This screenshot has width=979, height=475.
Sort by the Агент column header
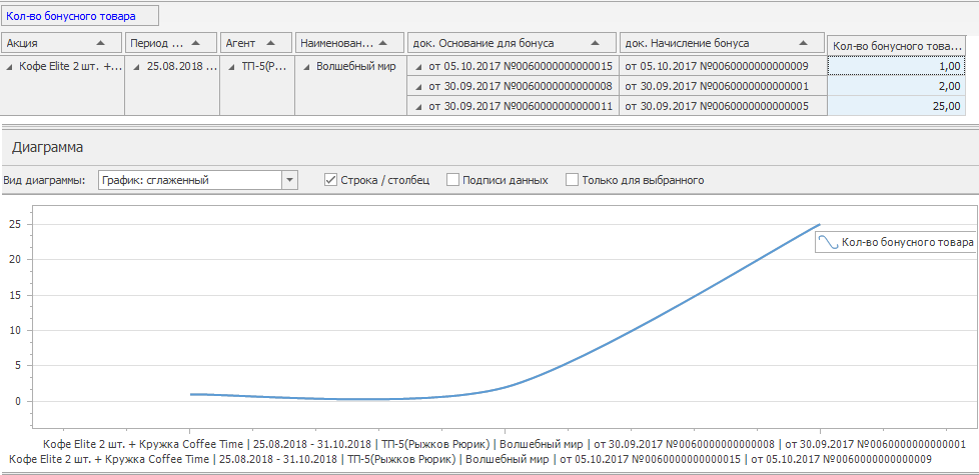(257, 43)
